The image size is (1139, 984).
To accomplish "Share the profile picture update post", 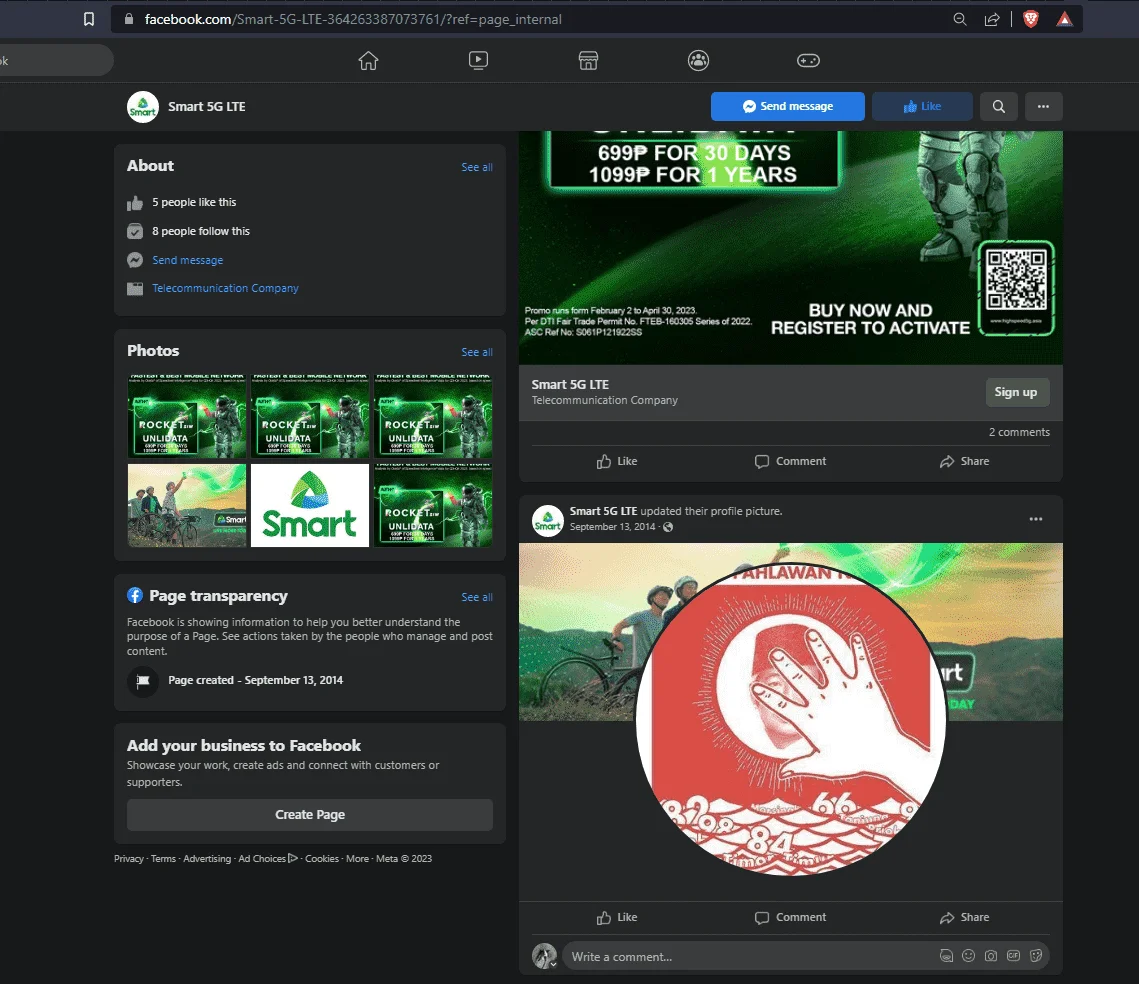I will tap(964, 917).
